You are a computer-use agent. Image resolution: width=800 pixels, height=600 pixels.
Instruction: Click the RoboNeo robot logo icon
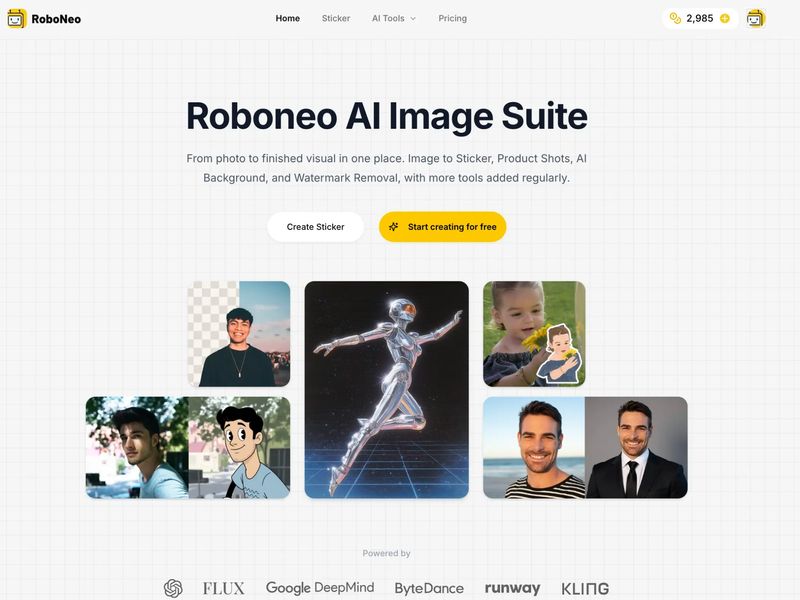[16, 18]
